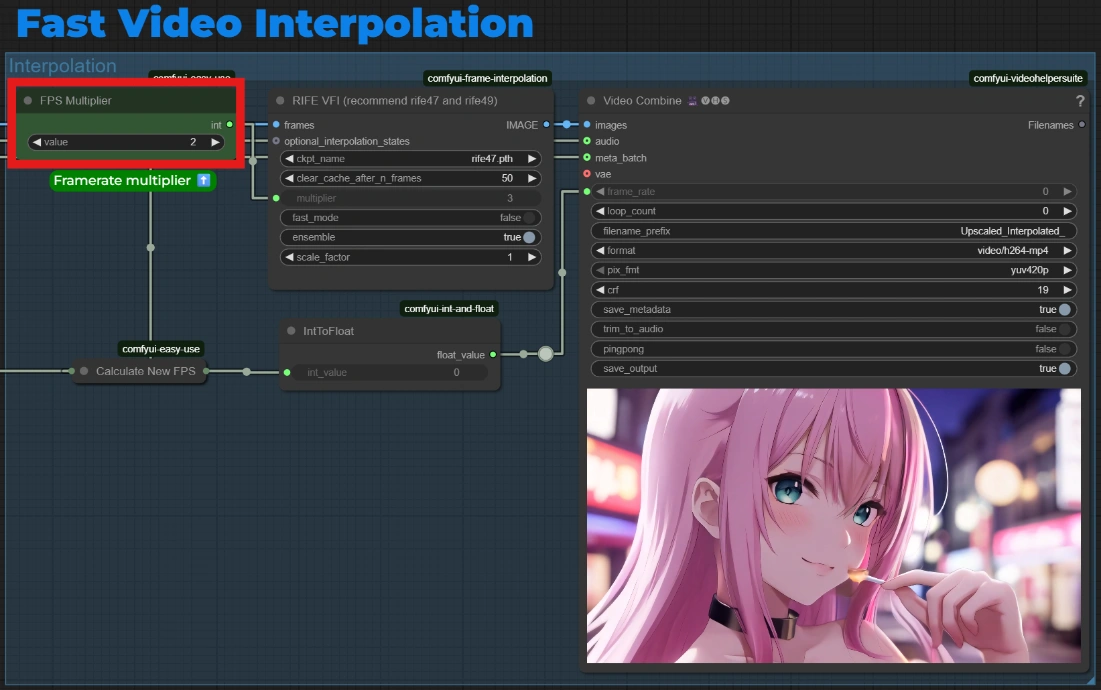1101x690 pixels.
Task: Open the format dropdown showing video/h264-mp4
Action: click(834, 251)
